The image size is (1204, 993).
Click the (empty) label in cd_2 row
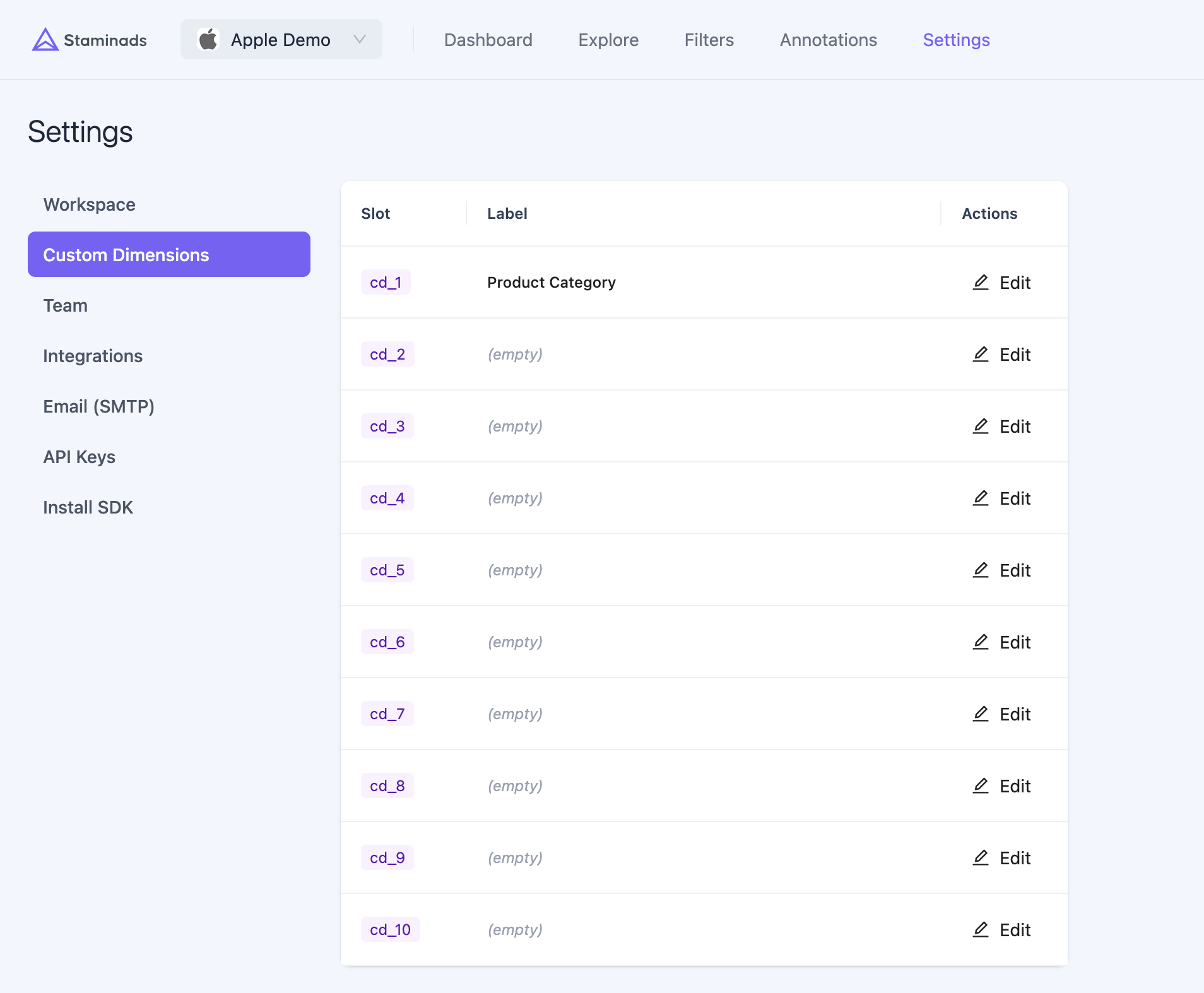pyautogui.click(x=515, y=355)
